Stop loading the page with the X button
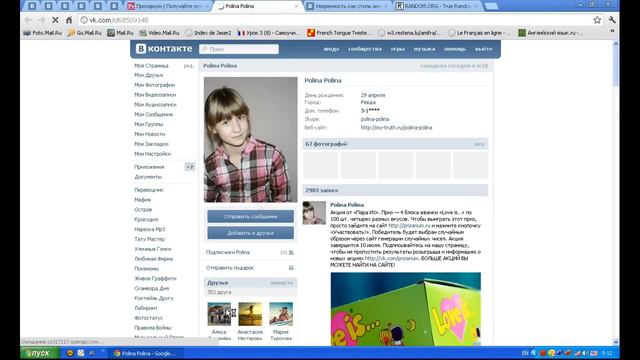This screenshot has width=640, height=360. click(56, 20)
